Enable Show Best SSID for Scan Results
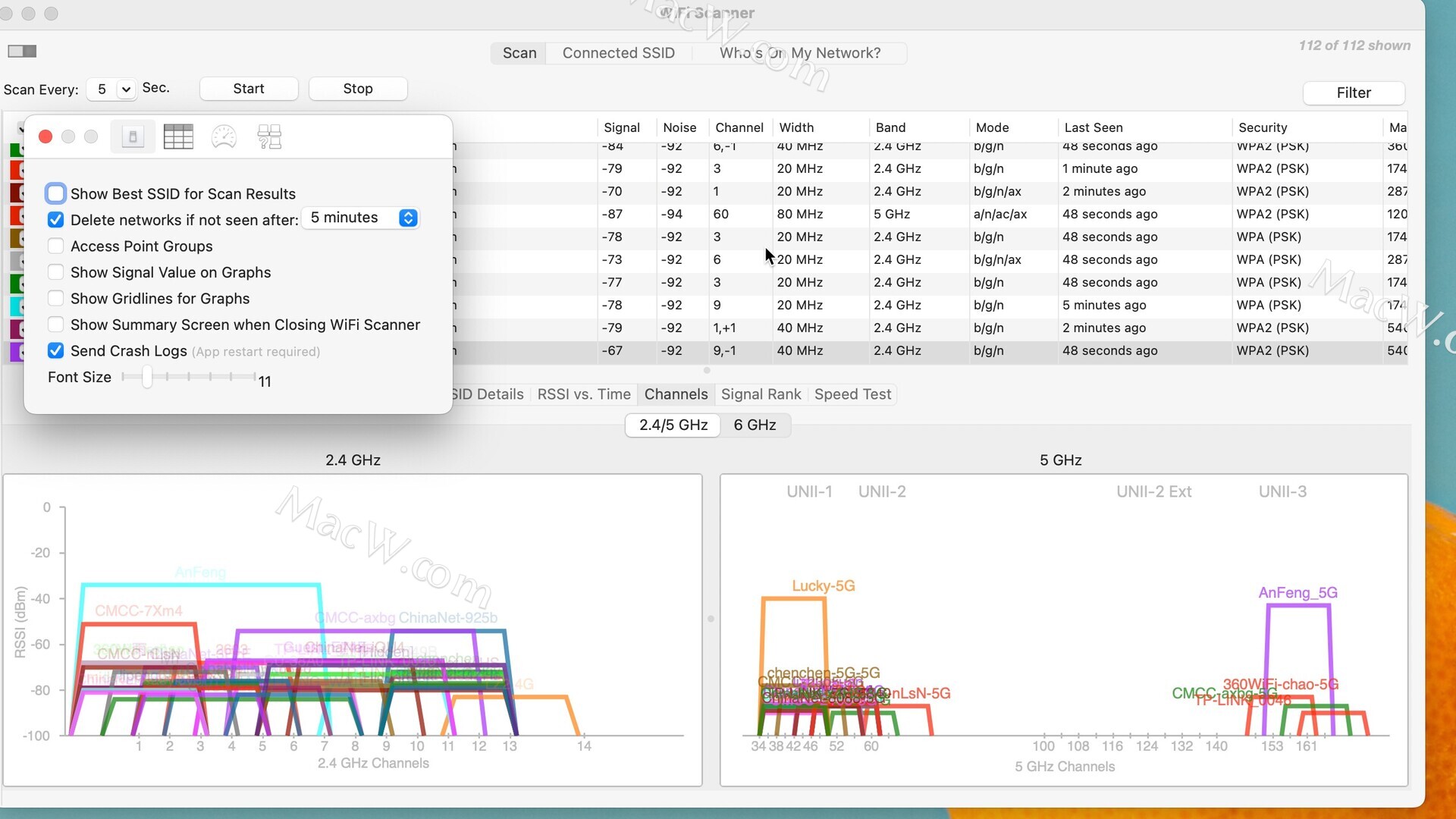 click(55, 193)
